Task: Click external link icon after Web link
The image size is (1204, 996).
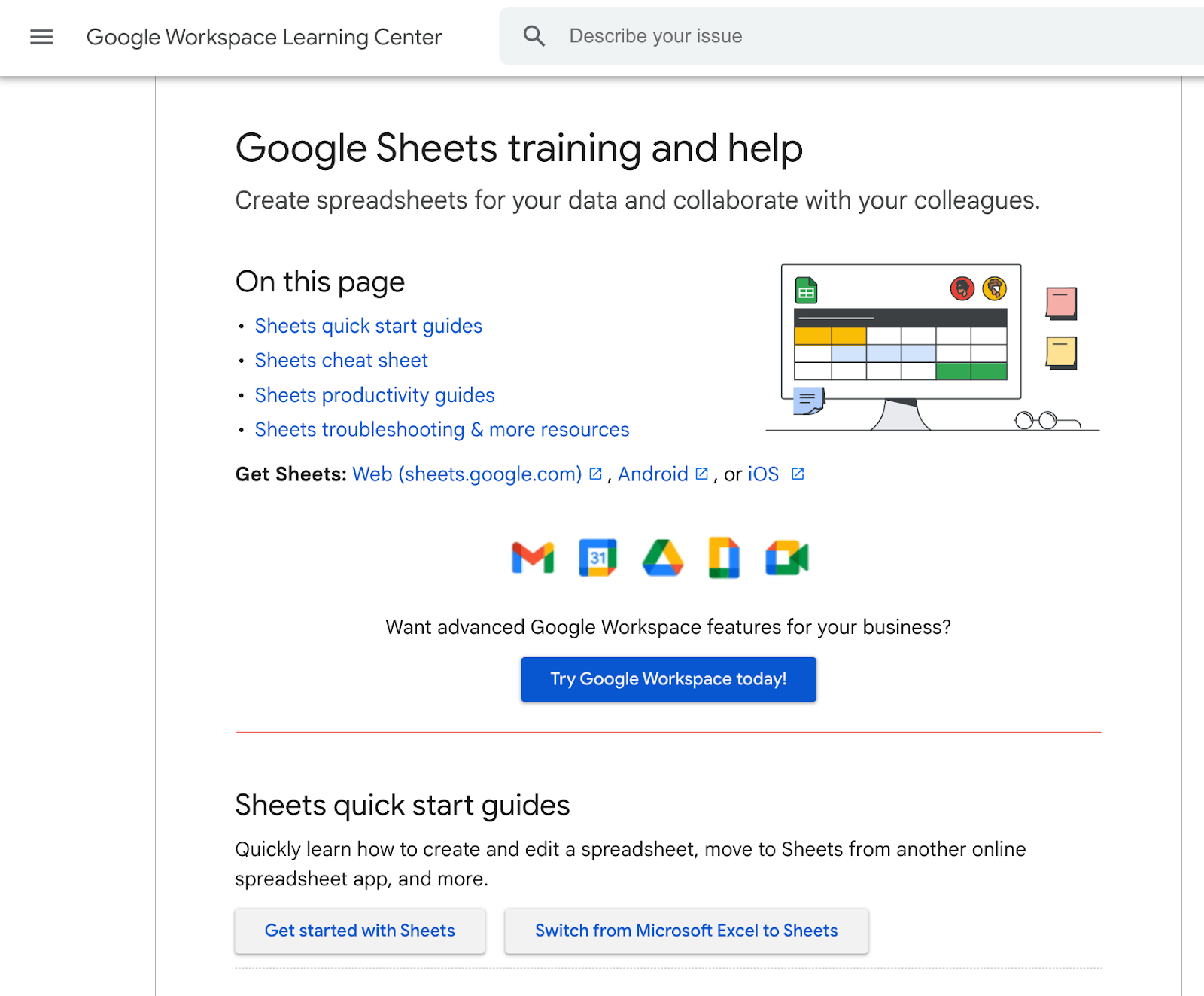Action: (595, 474)
